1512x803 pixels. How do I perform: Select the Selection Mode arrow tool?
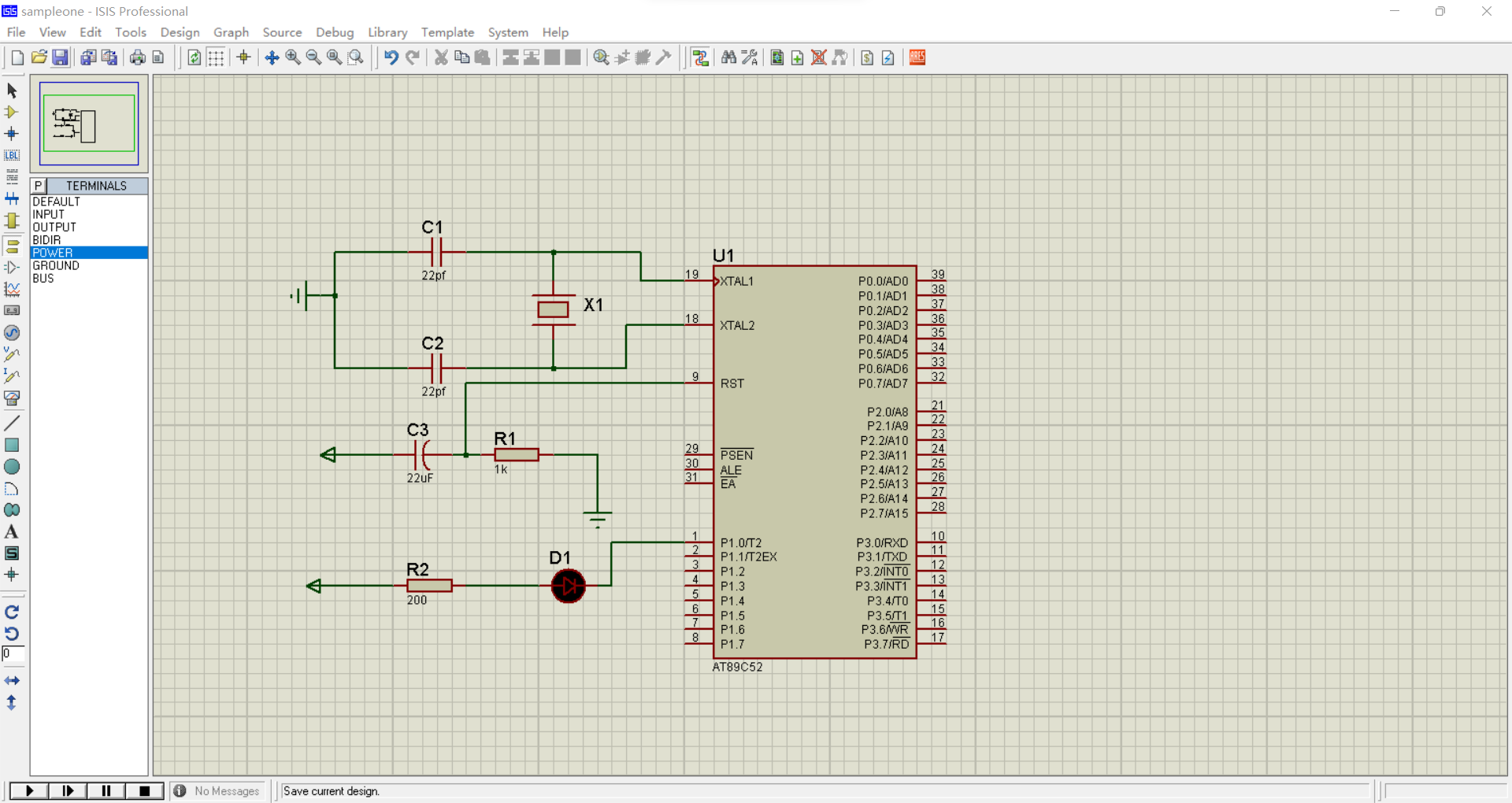[x=12, y=91]
